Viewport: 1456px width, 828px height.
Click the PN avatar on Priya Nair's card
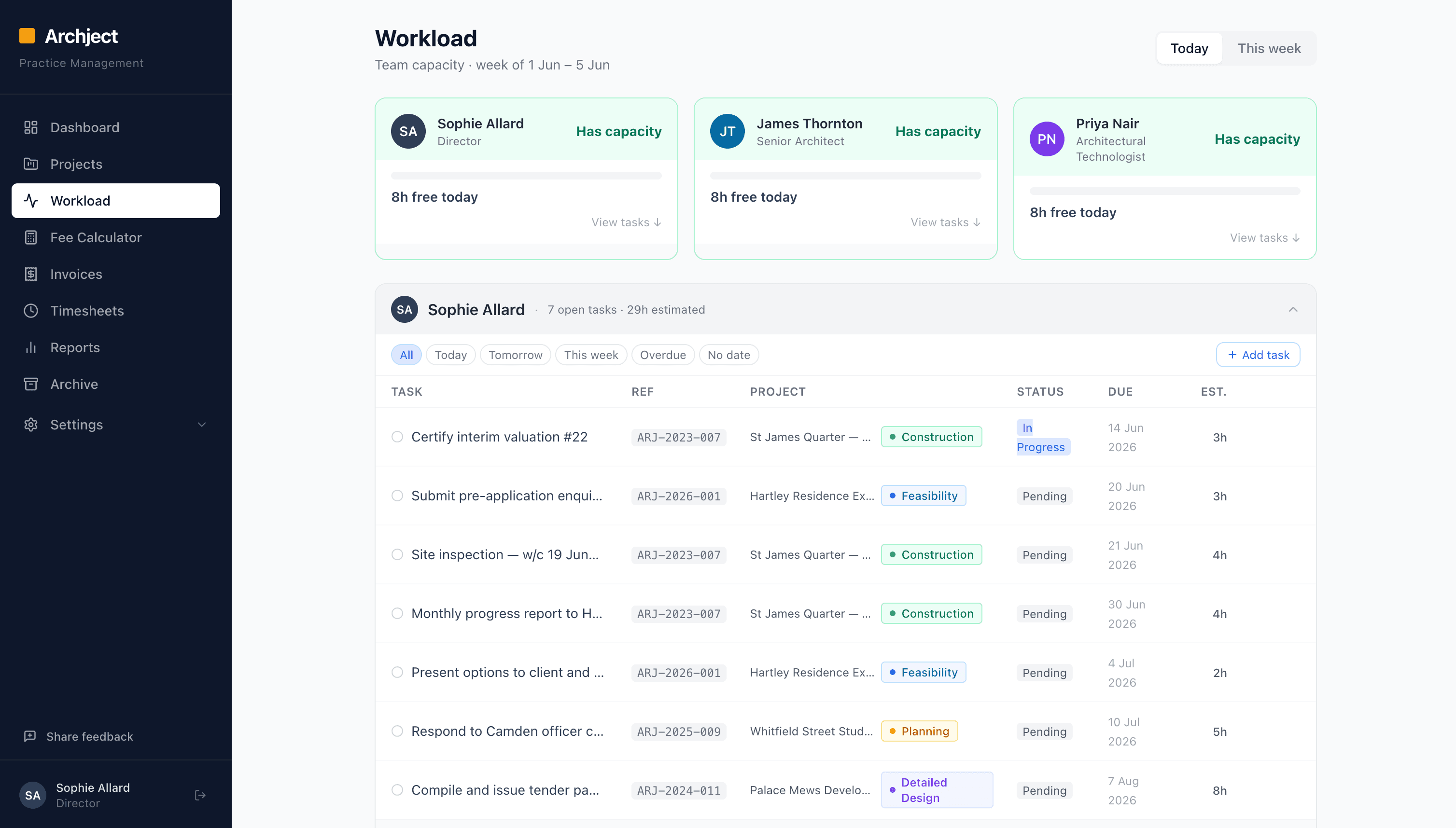tap(1046, 139)
